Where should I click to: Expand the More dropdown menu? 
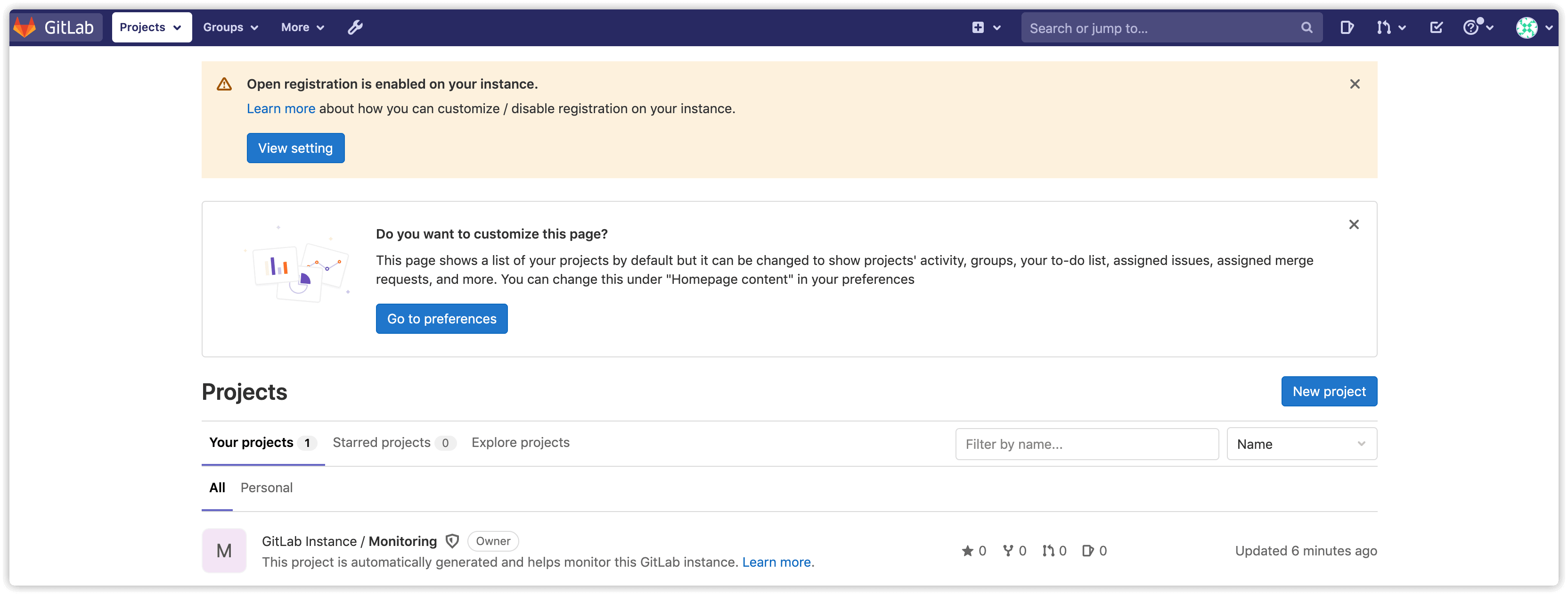302,27
